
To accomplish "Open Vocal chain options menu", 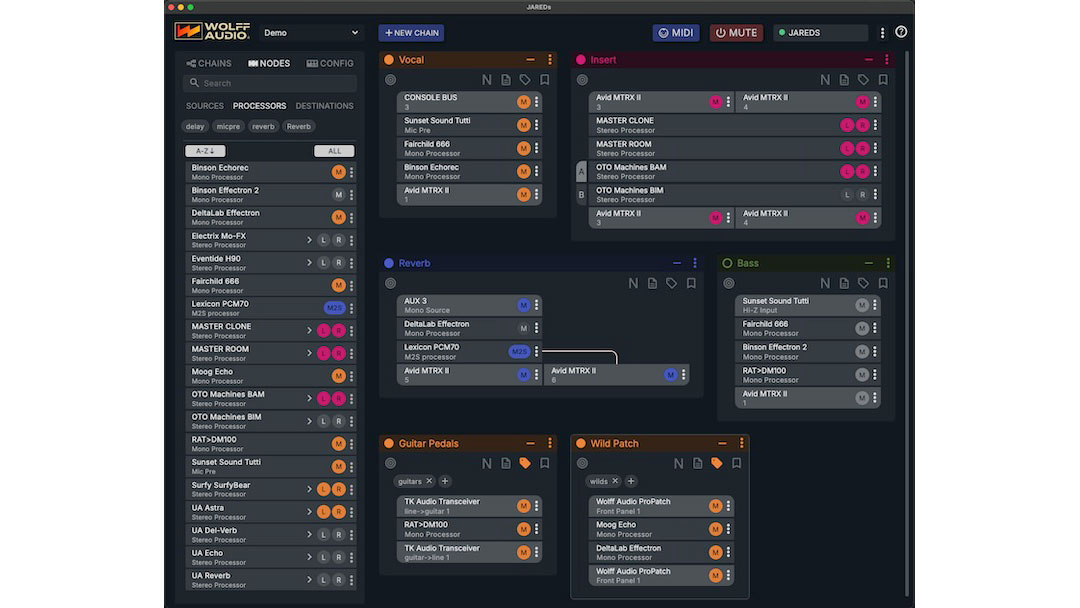I will pos(550,60).
